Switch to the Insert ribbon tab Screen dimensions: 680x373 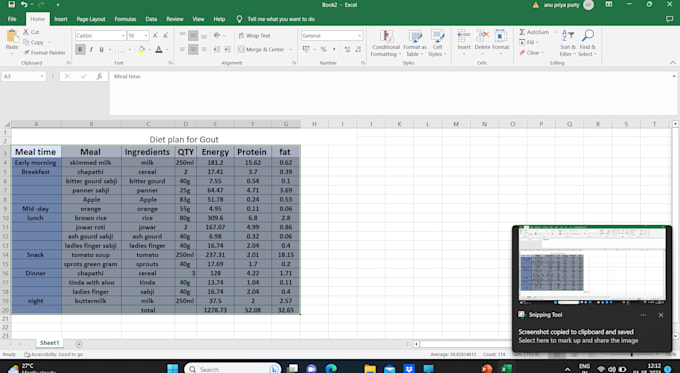pos(61,19)
